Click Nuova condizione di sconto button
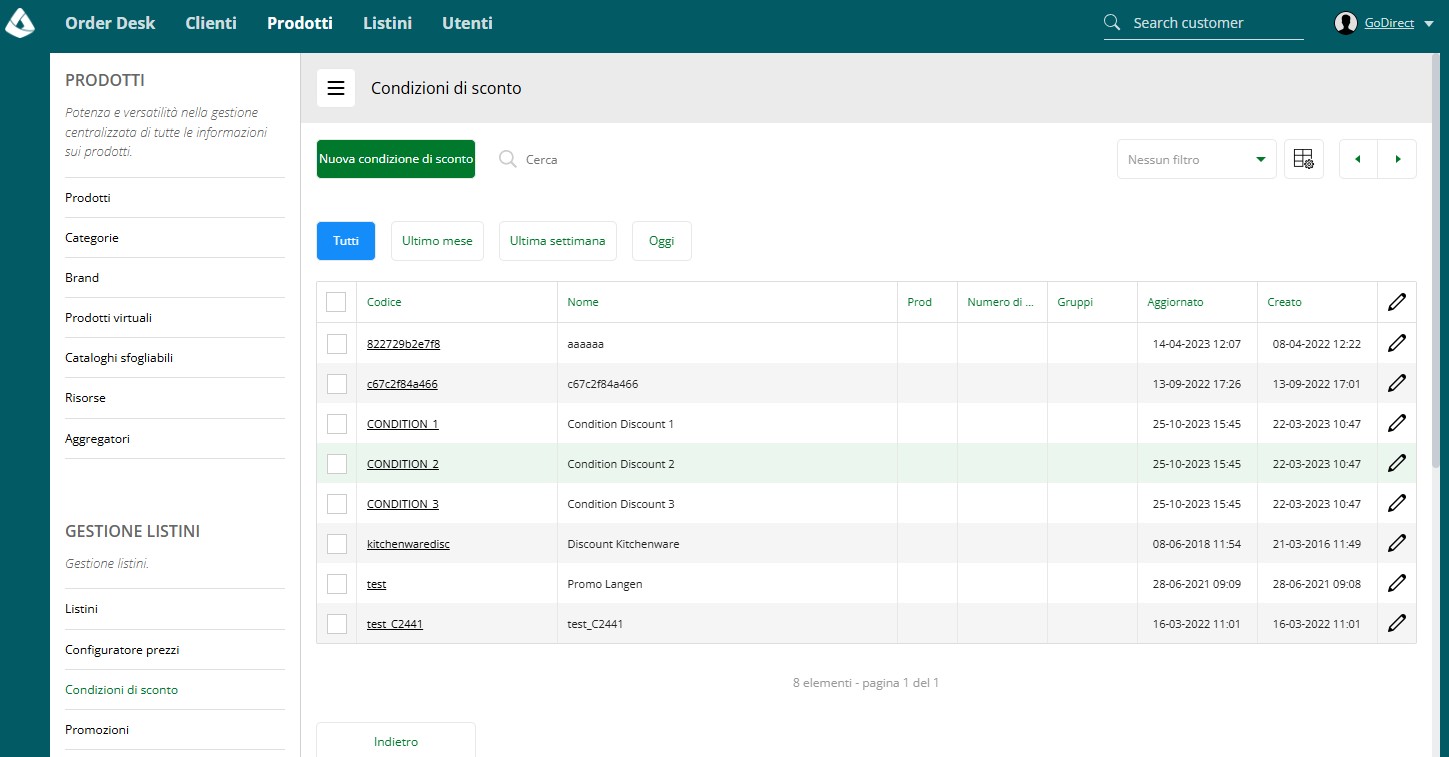1449x757 pixels. (x=396, y=159)
